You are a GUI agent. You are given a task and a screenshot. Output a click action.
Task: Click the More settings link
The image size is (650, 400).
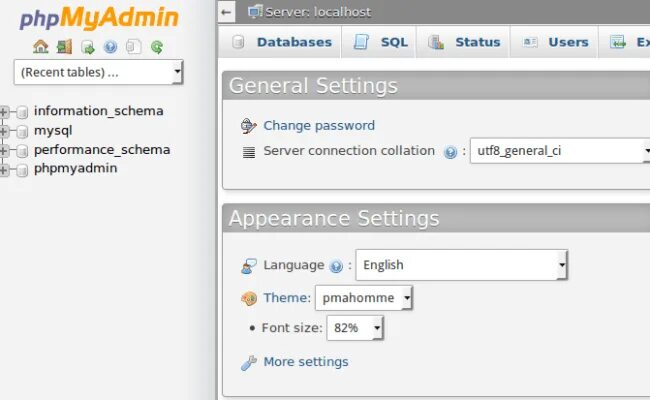click(x=306, y=362)
